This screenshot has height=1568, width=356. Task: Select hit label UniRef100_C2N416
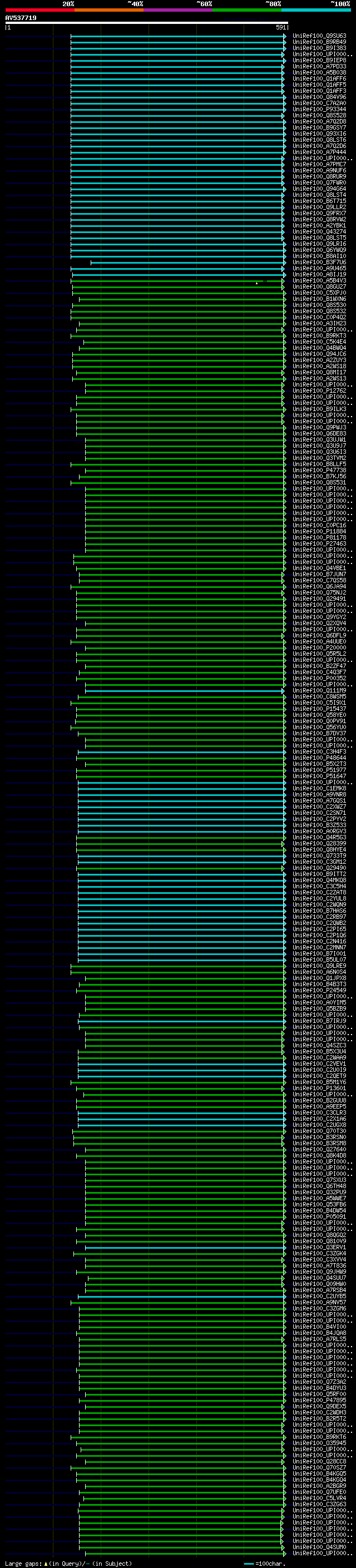point(319,942)
